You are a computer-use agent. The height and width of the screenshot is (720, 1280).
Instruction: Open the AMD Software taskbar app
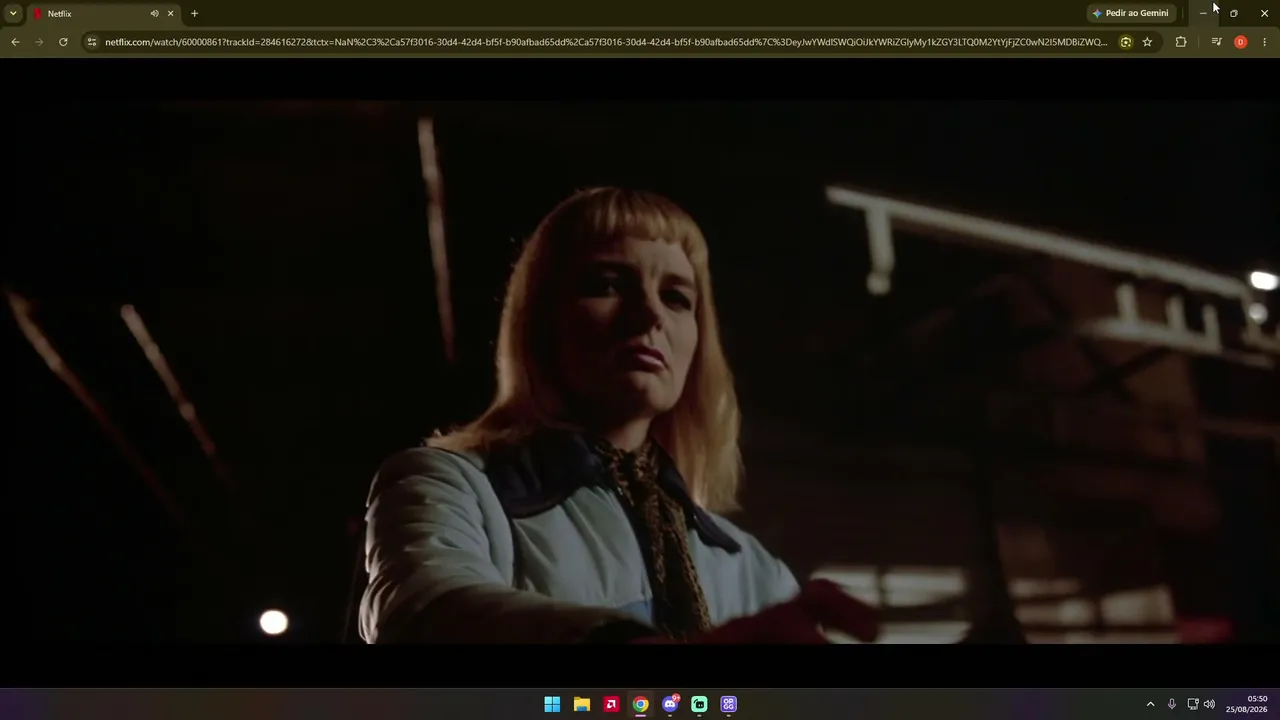[x=611, y=704]
